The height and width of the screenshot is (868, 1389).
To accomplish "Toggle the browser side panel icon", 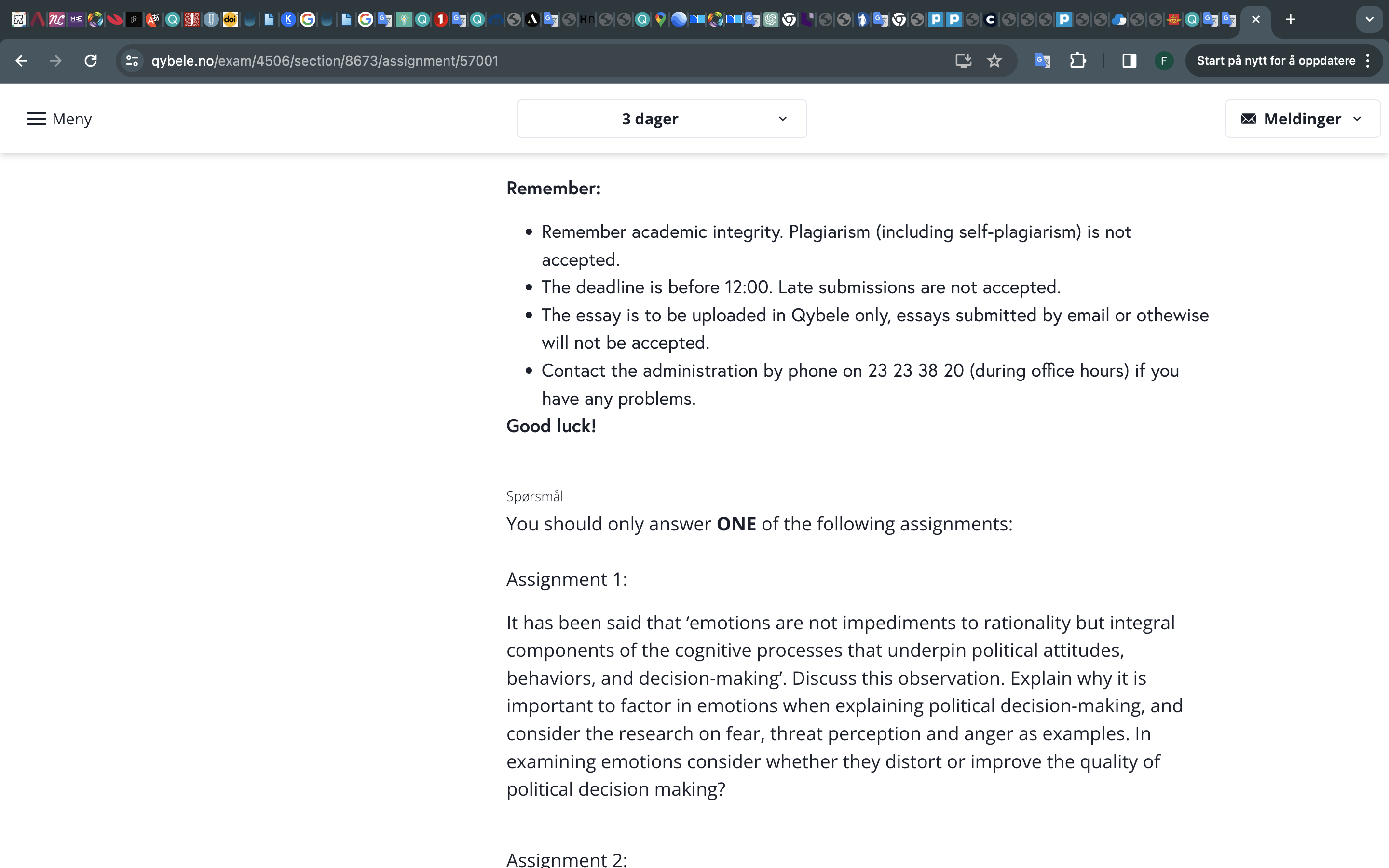I will 1129,61.
